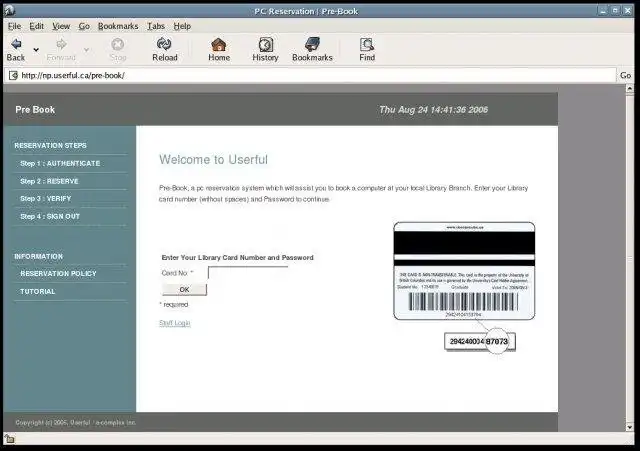Open the Back history dropdown arrow

click(x=36, y=50)
